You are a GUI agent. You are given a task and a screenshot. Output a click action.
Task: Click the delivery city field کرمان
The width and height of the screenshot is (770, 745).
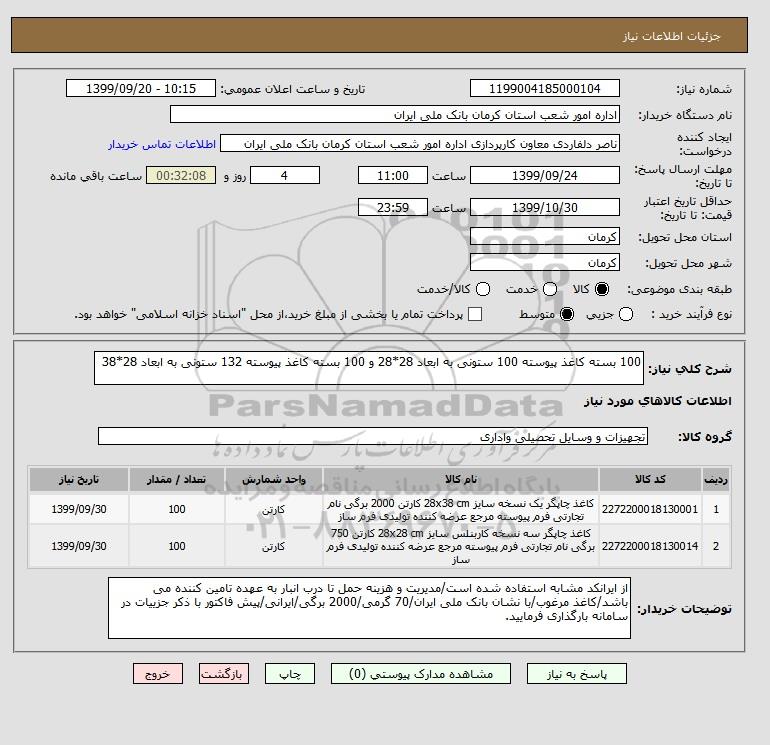tap(545, 262)
